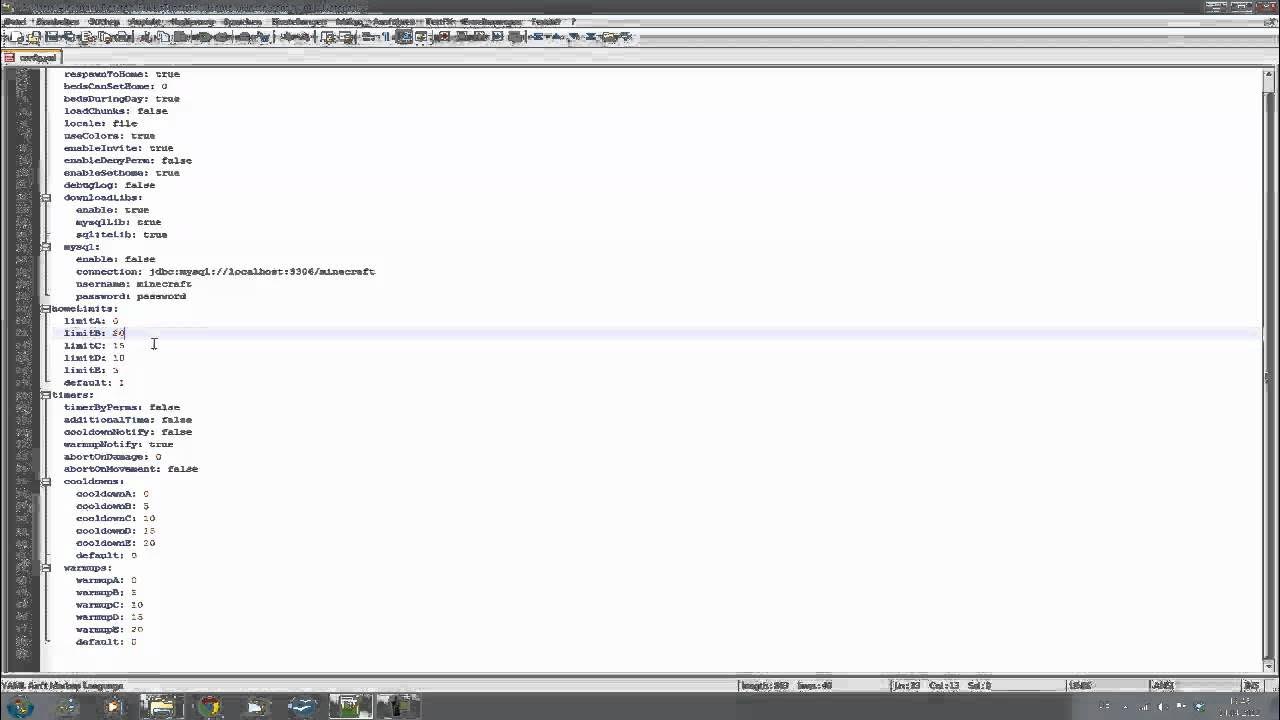1280x720 pixels.
Task: Click the Windows Start orb
Action: 21,707
